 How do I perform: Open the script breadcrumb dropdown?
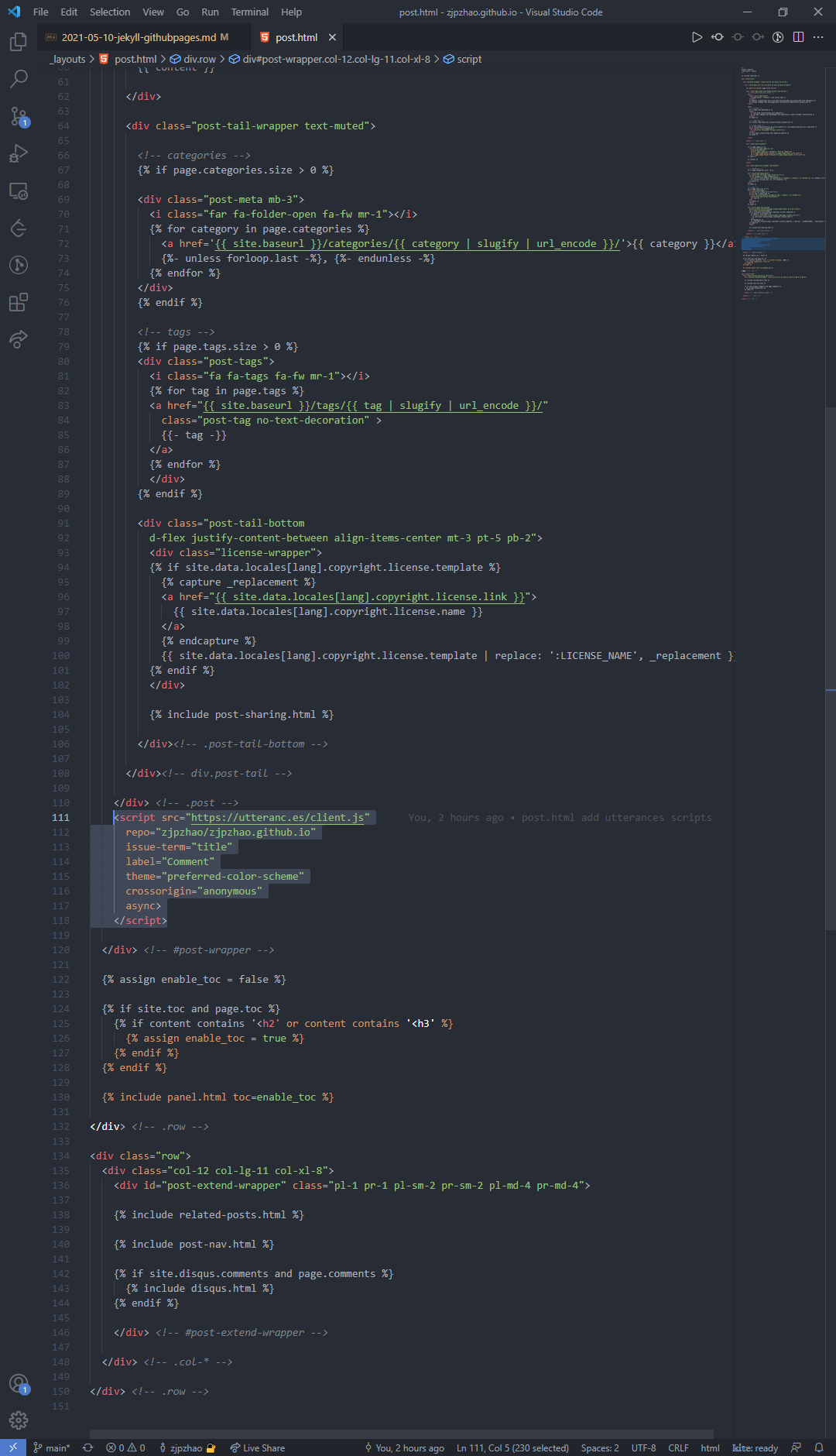coord(463,59)
